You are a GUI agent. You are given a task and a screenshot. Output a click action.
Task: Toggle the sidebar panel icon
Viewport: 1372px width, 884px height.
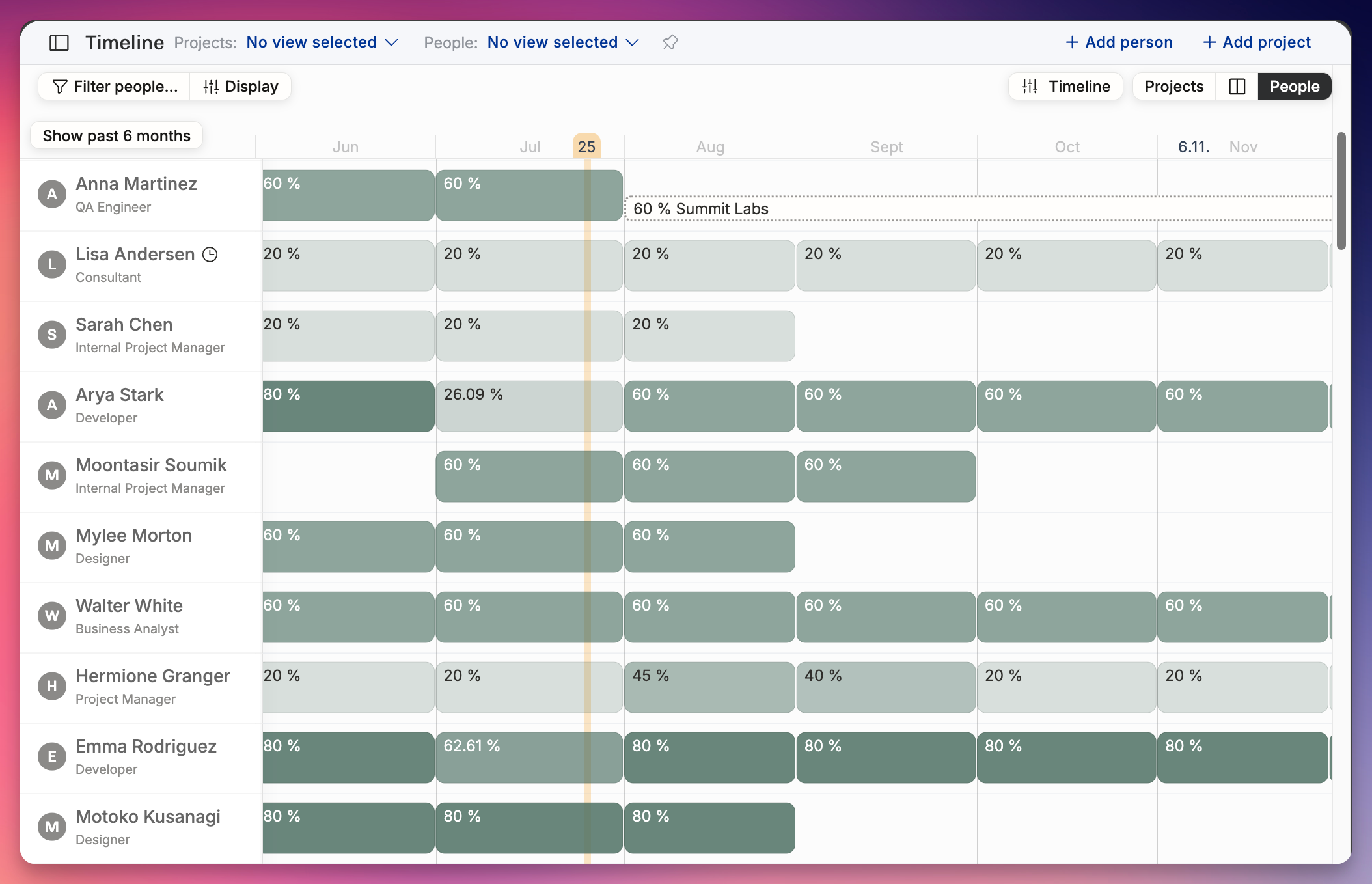59,43
